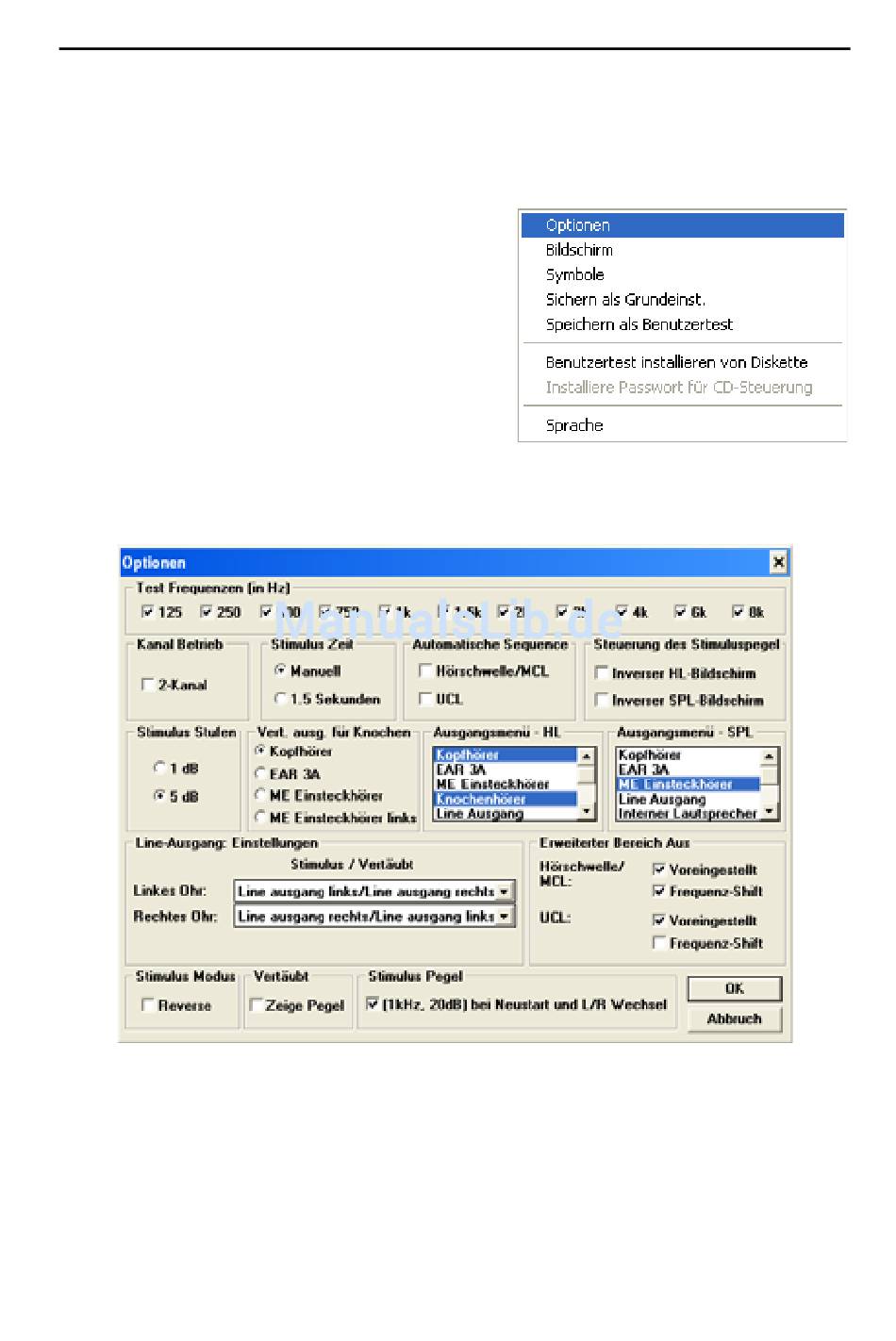Select Line Ausgang in HL list
The width and height of the screenshot is (896, 1341).
(506, 813)
